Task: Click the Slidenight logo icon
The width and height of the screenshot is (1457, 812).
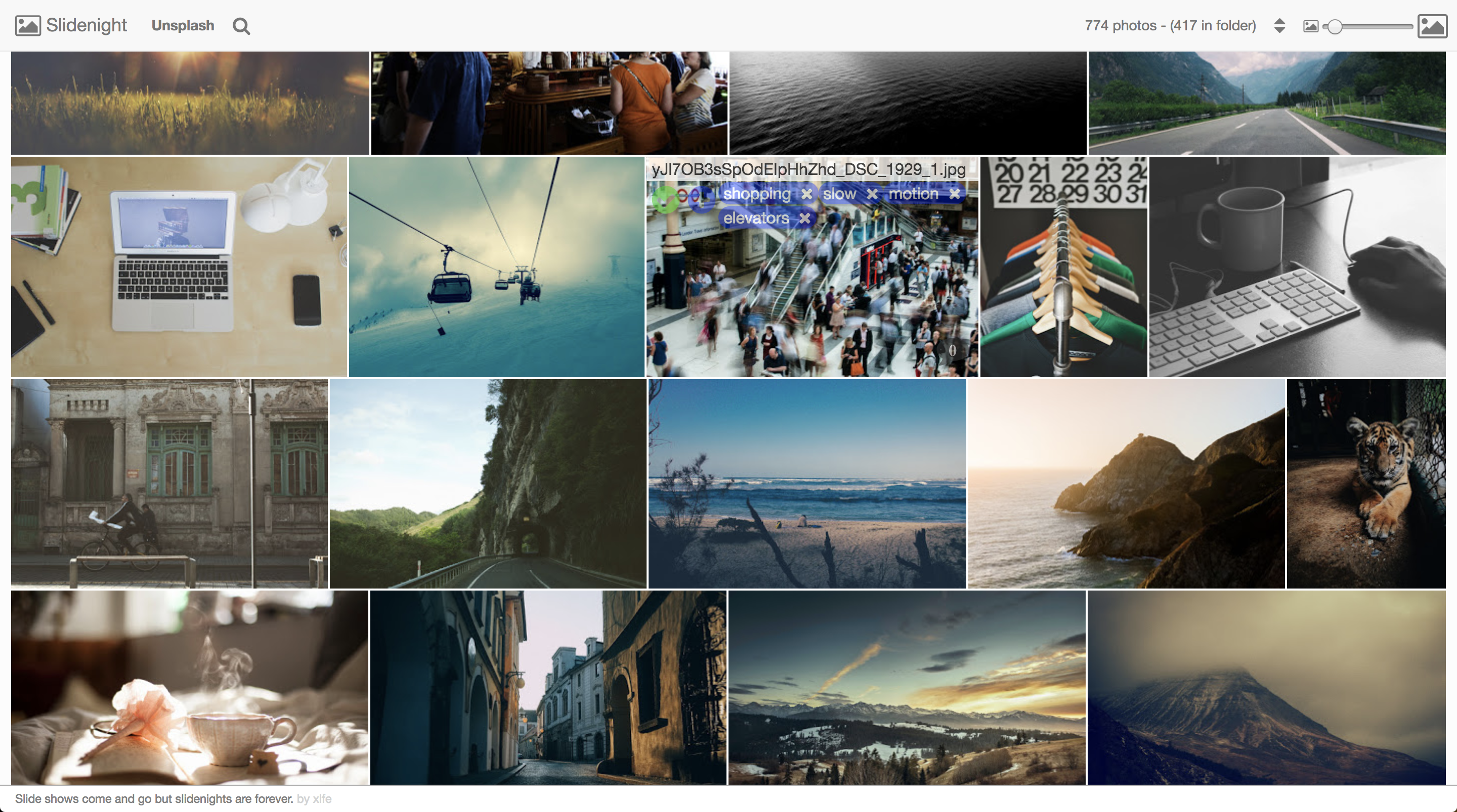Action: [x=28, y=26]
